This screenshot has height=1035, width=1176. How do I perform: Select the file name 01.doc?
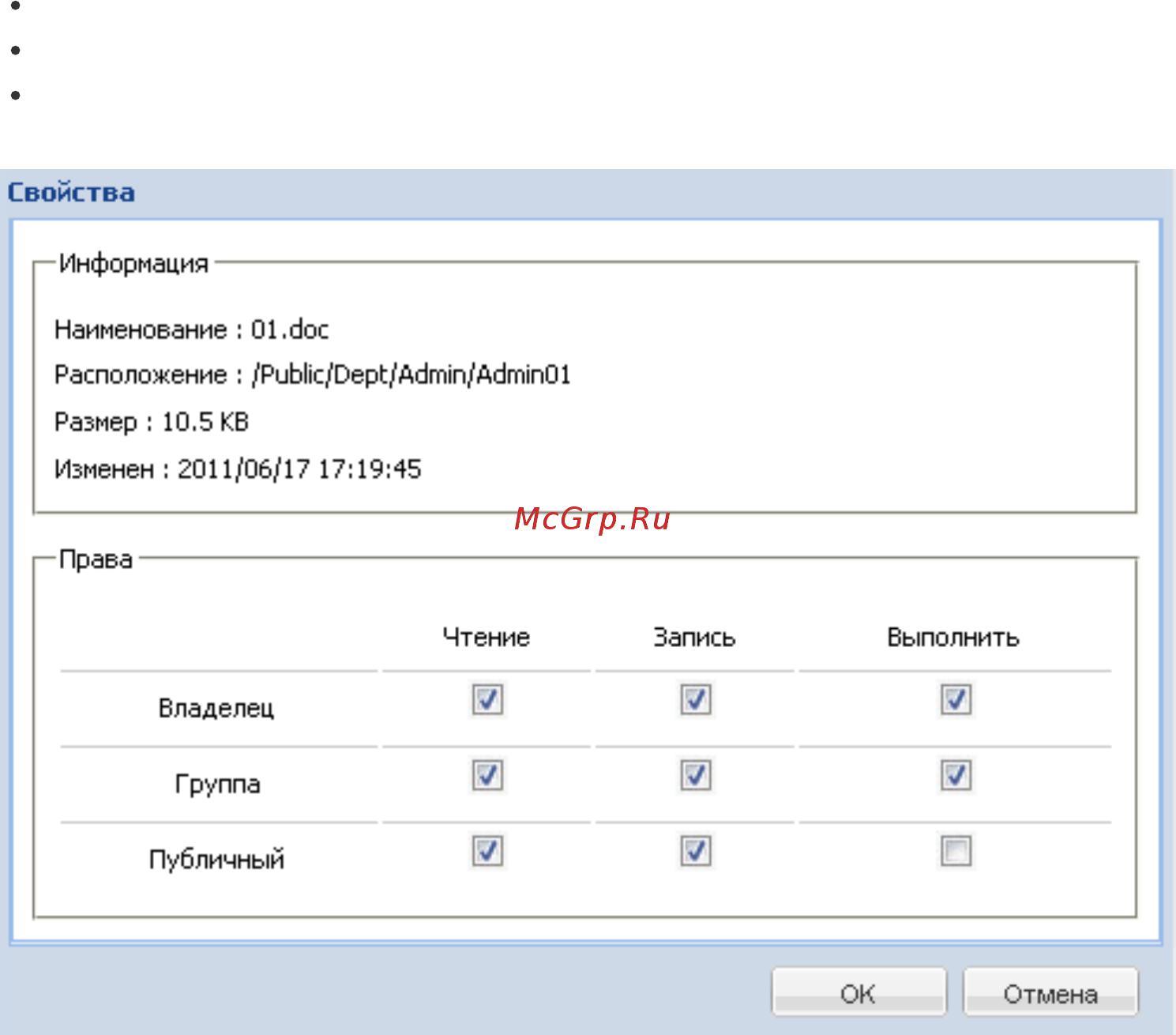coord(290,329)
